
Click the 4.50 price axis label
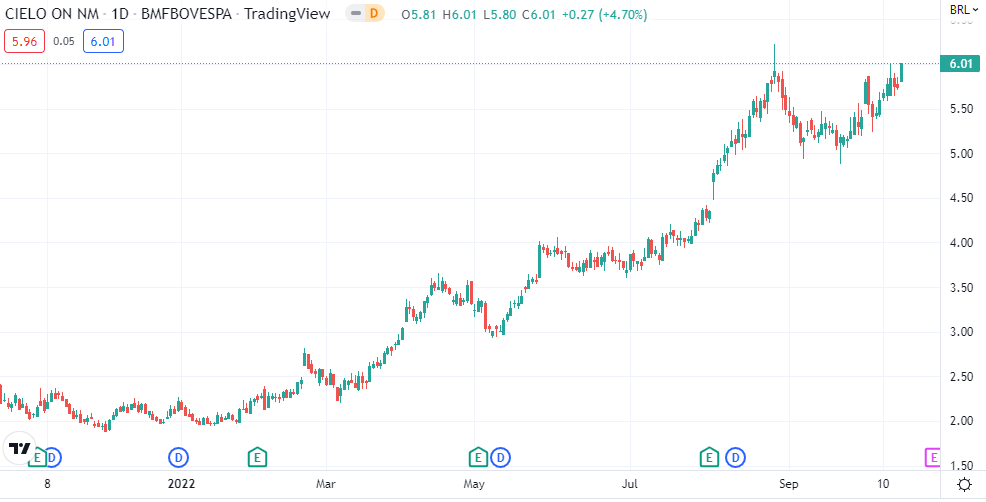pyautogui.click(x=962, y=198)
